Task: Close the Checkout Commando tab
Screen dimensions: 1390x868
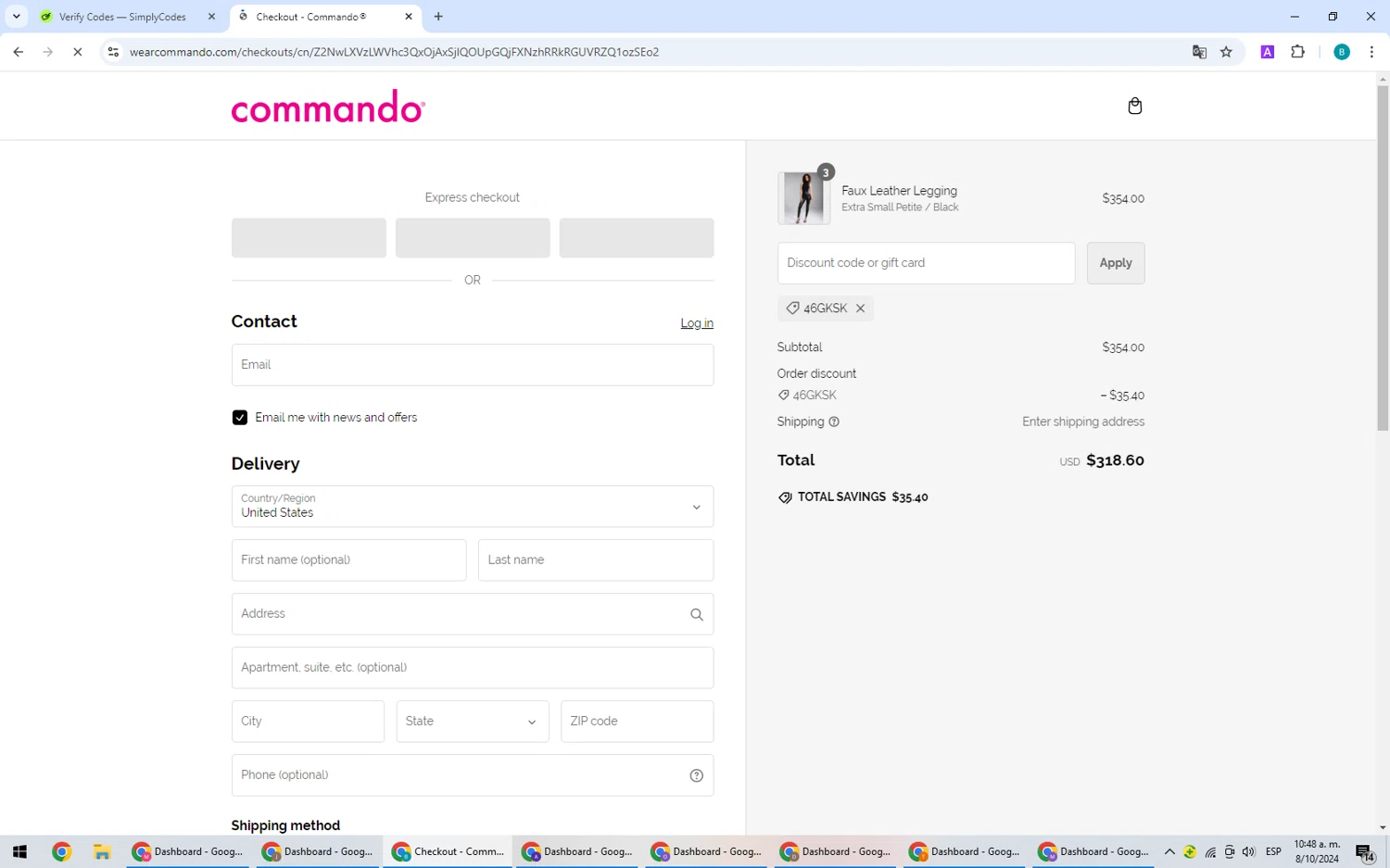Action: (x=409, y=17)
